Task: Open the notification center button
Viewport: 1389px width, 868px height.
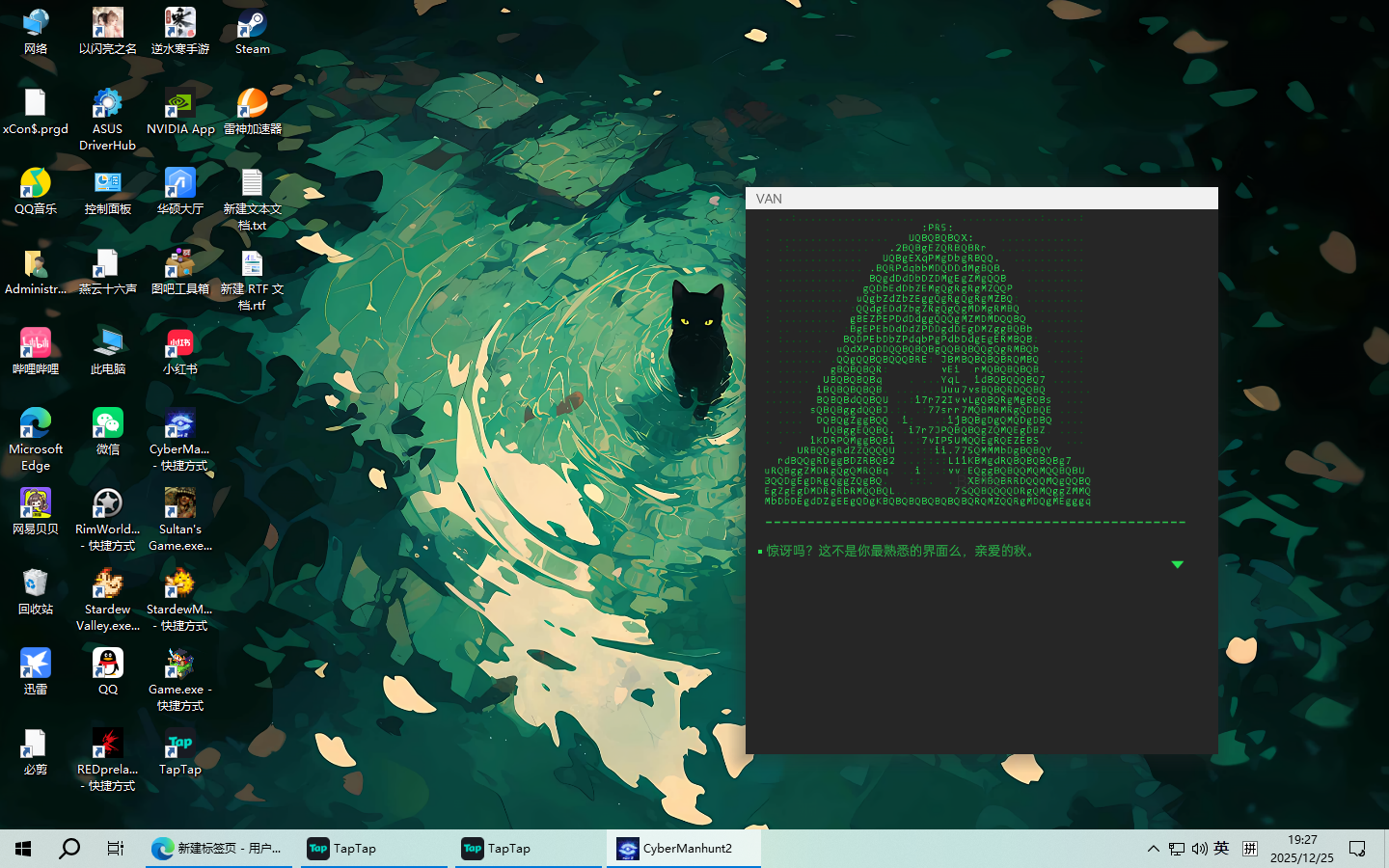Action: click(1357, 849)
